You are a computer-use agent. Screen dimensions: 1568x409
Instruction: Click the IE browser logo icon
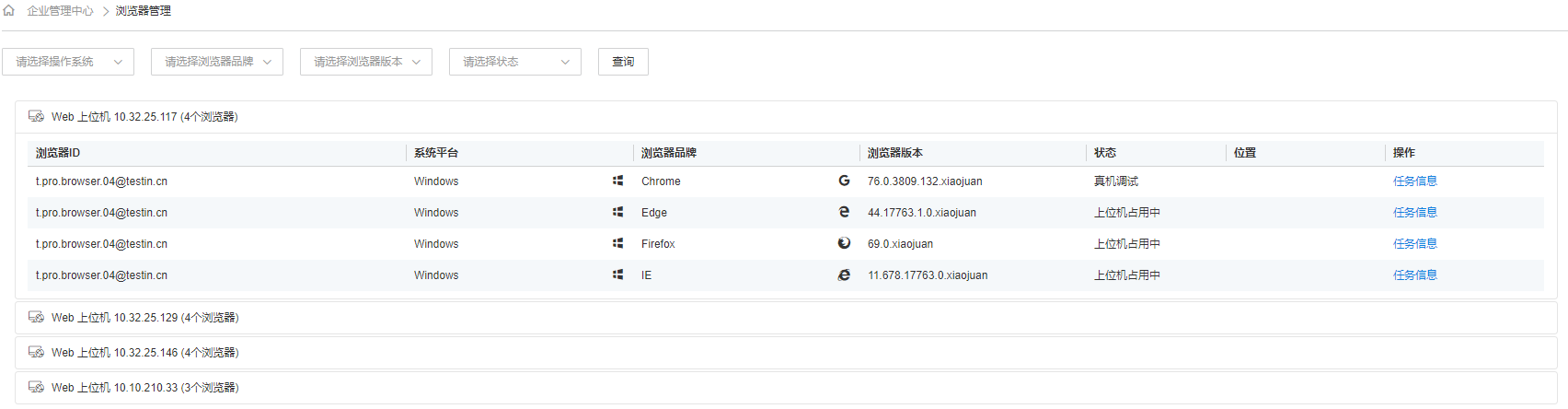[844, 275]
